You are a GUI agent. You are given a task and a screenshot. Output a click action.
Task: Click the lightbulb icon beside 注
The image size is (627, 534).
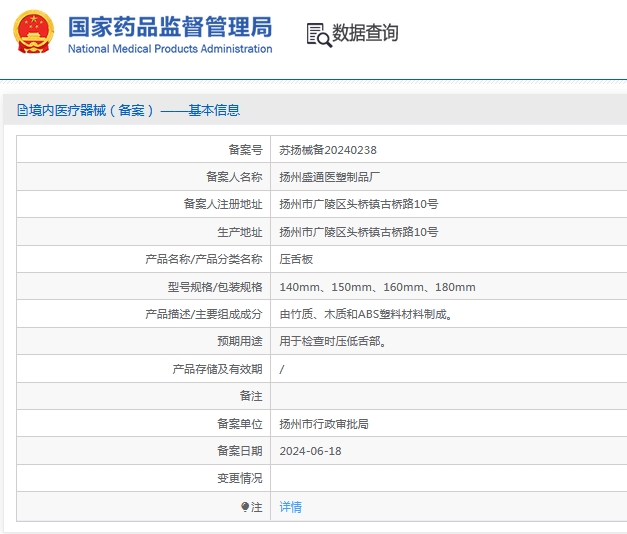coord(245,507)
